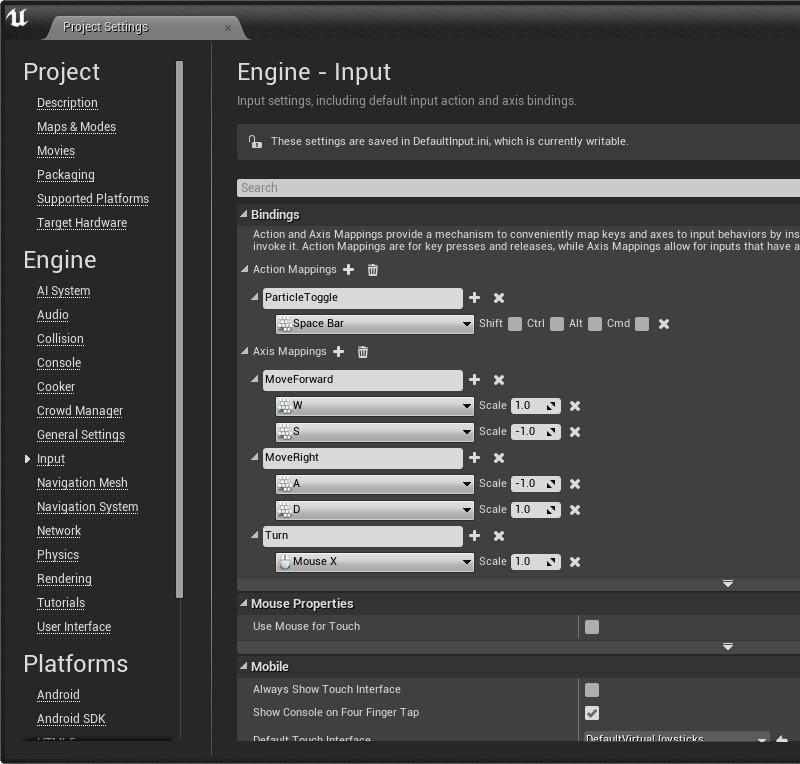This screenshot has height=764, width=800.
Task: Remove the S key binding row
Action: click(575, 432)
